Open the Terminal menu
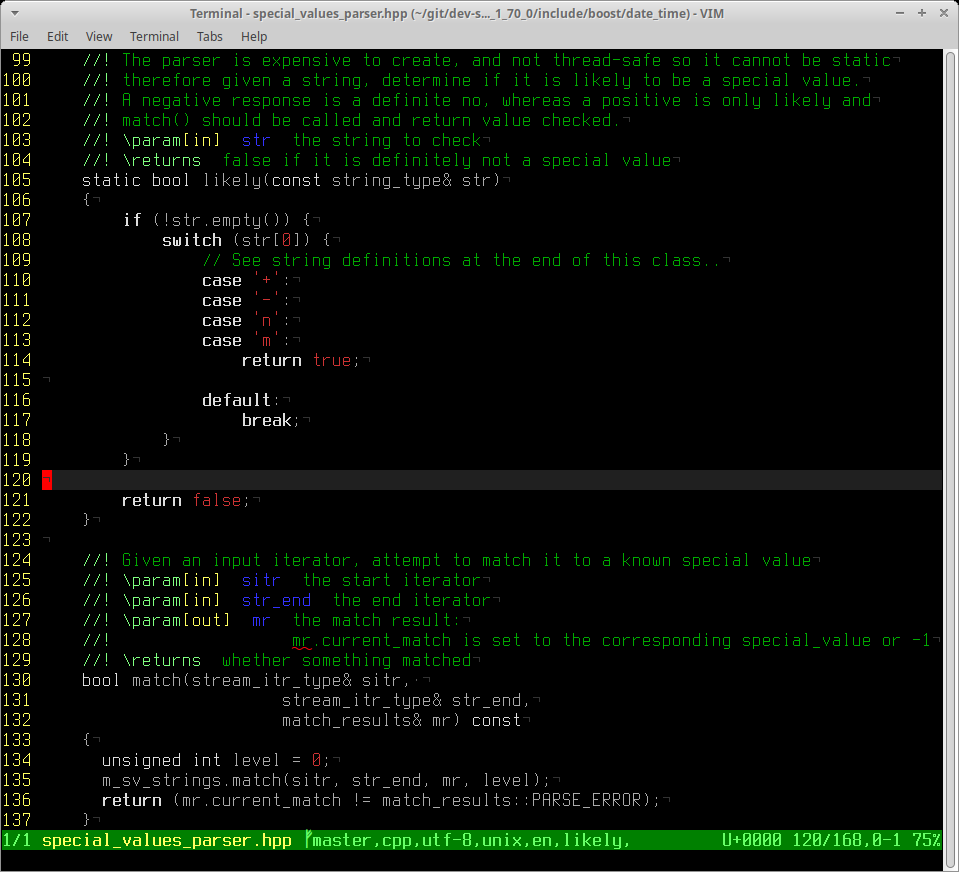 (x=154, y=37)
